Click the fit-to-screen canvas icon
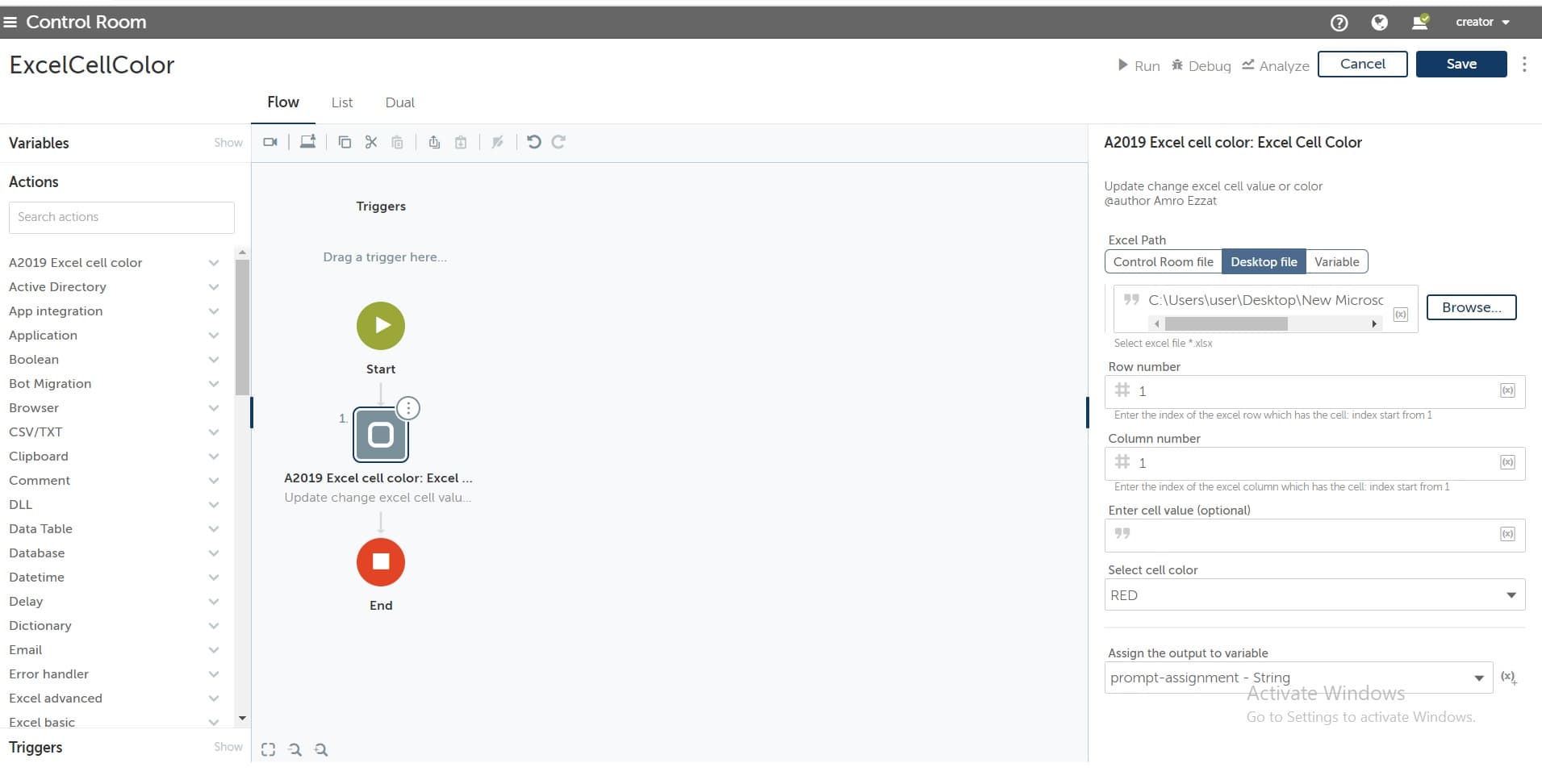 (269, 749)
